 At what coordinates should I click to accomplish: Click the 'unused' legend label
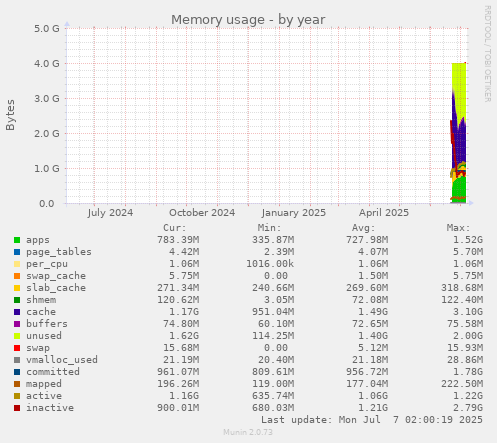[x=44, y=336]
